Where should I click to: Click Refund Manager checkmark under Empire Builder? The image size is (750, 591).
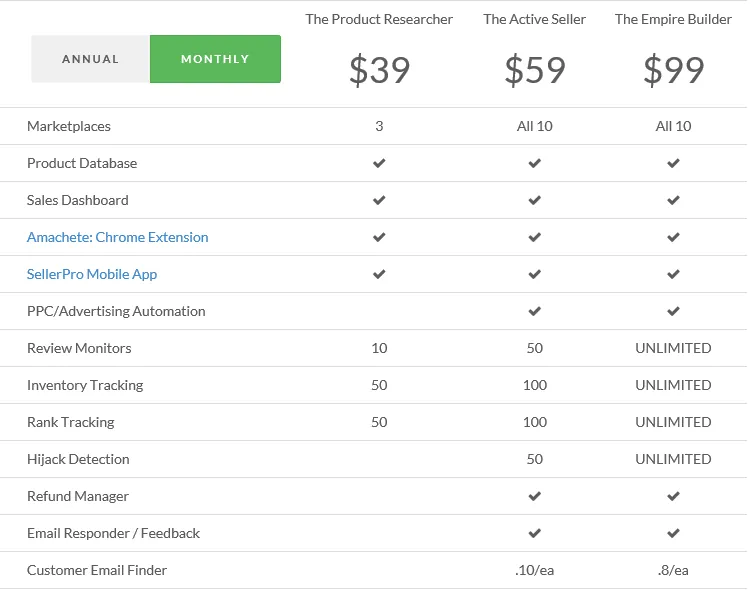click(x=673, y=496)
